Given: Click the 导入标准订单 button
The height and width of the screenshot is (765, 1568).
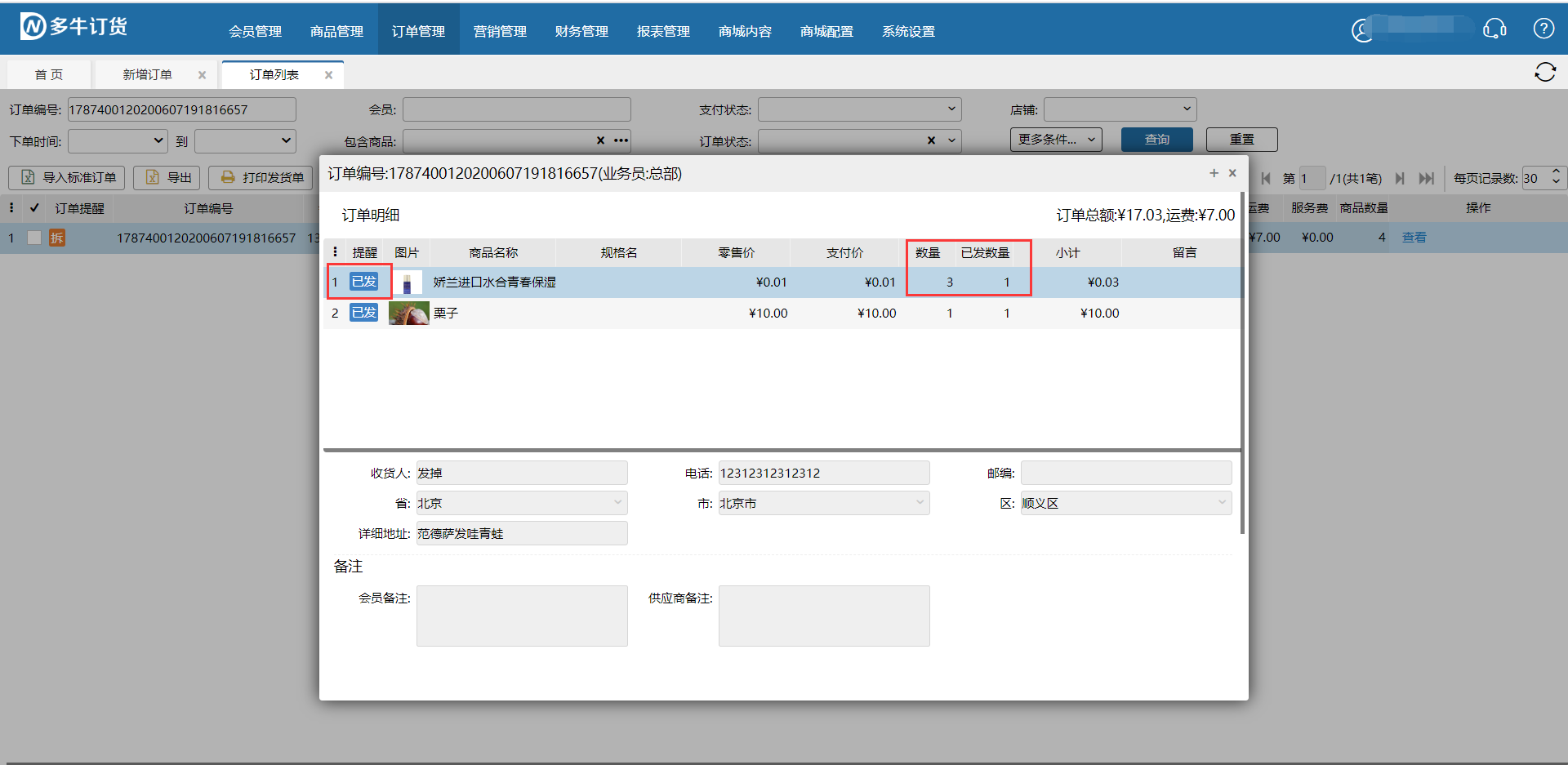Looking at the screenshot, I should click(x=67, y=177).
